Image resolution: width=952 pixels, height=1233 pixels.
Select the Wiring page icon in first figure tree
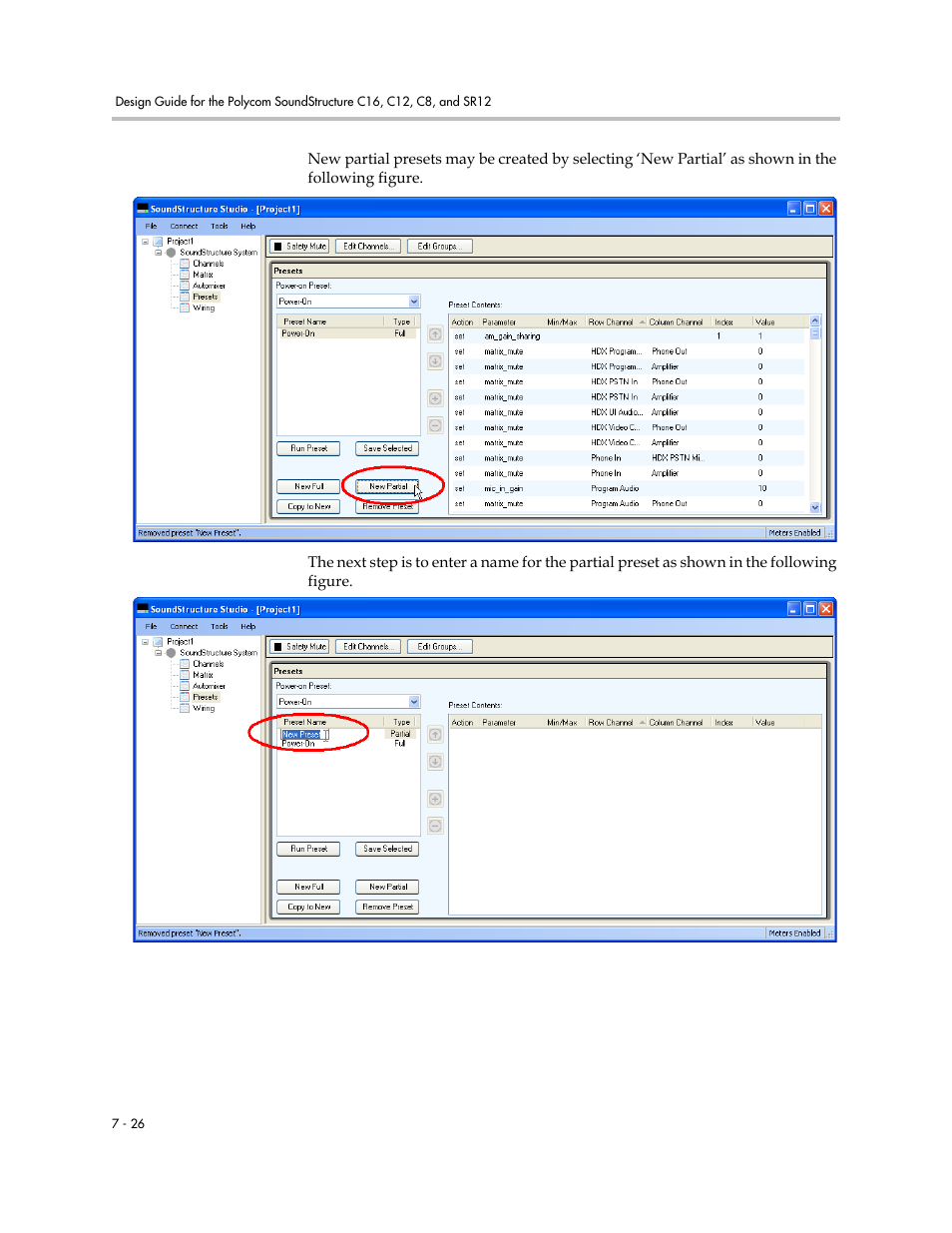coord(185,308)
